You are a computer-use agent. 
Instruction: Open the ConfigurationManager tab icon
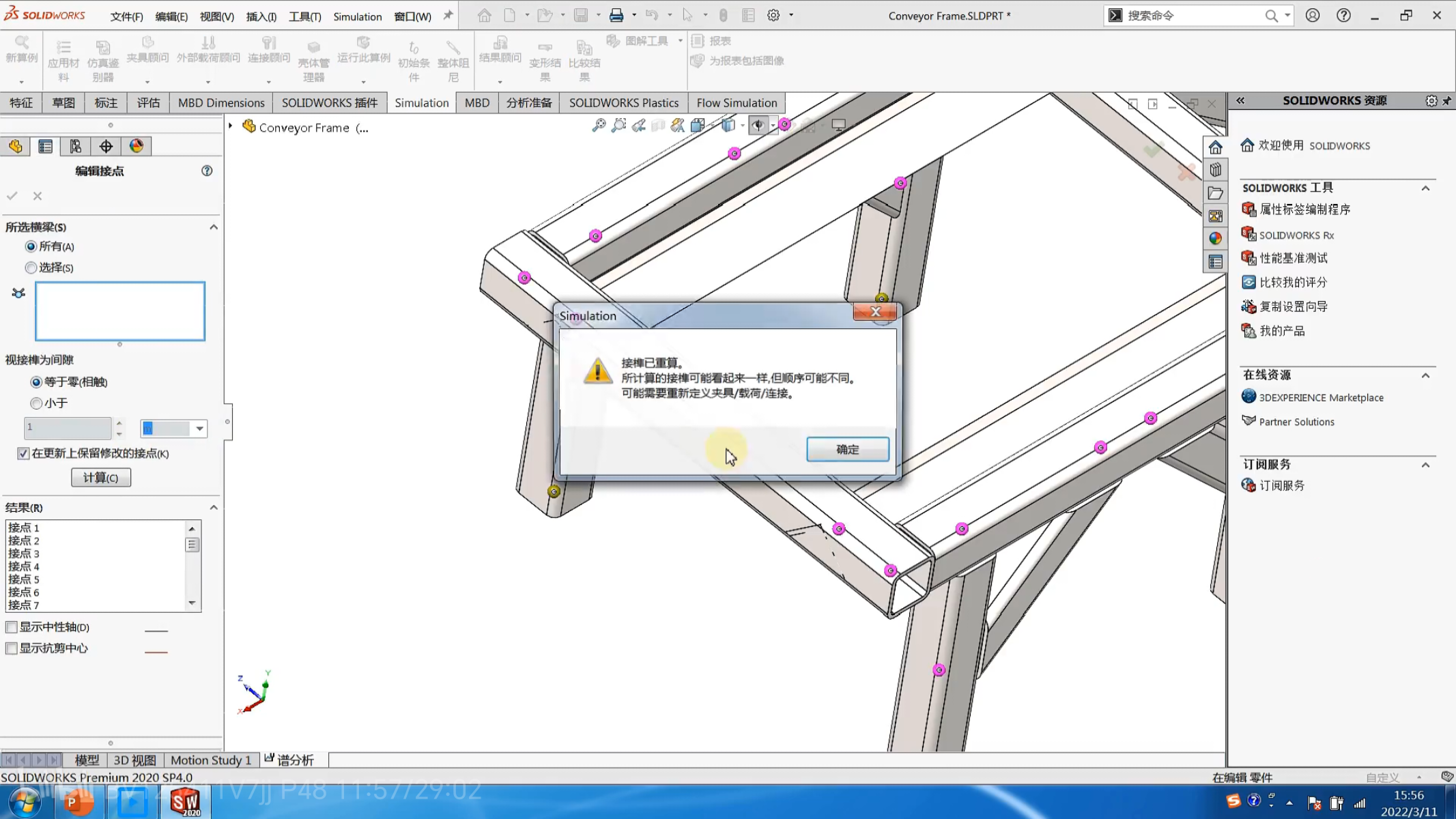point(76,146)
